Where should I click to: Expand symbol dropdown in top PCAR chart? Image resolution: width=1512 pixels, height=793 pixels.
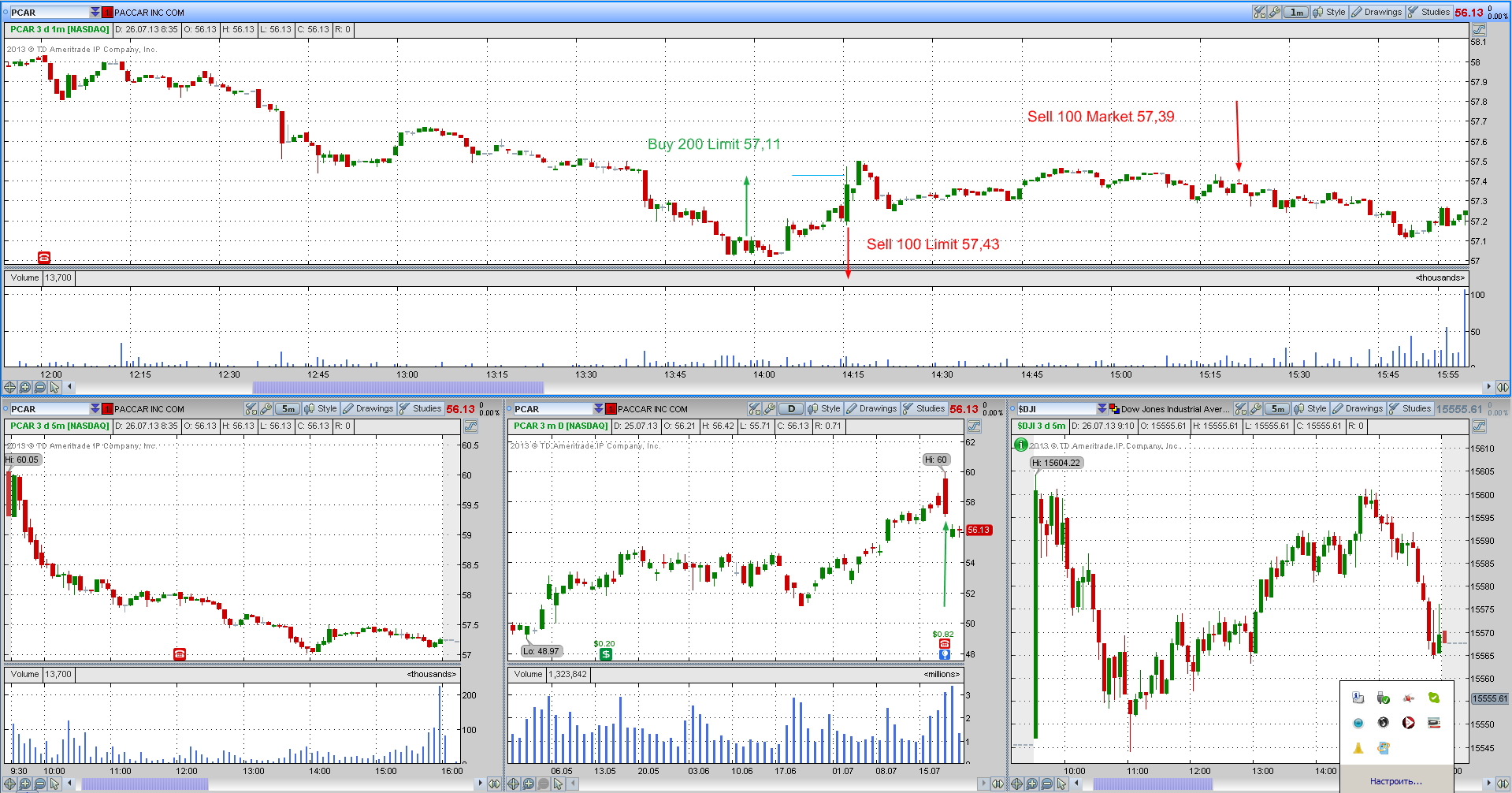(x=95, y=12)
